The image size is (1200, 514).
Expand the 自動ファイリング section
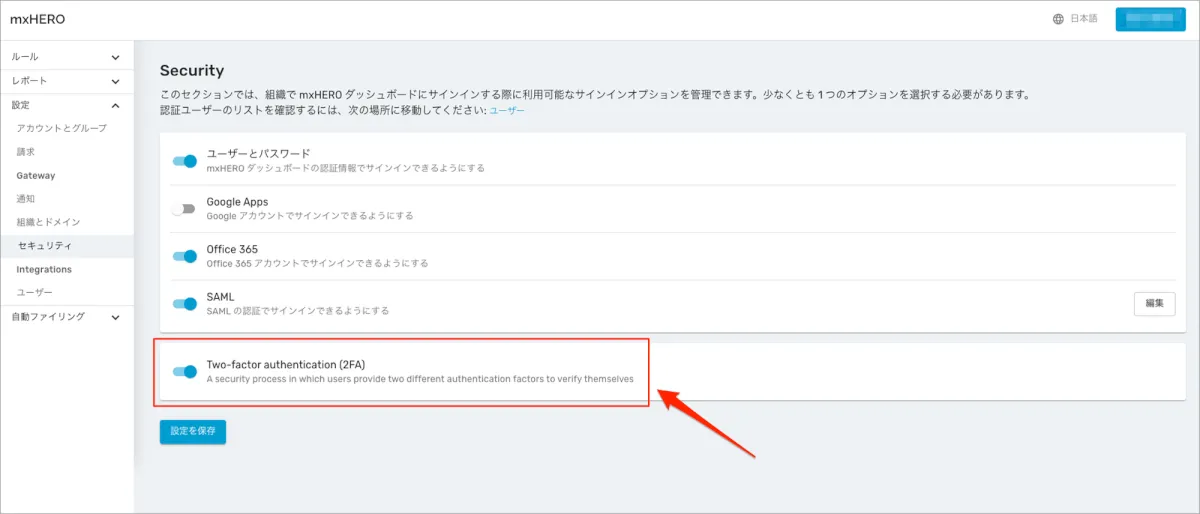[67, 317]
